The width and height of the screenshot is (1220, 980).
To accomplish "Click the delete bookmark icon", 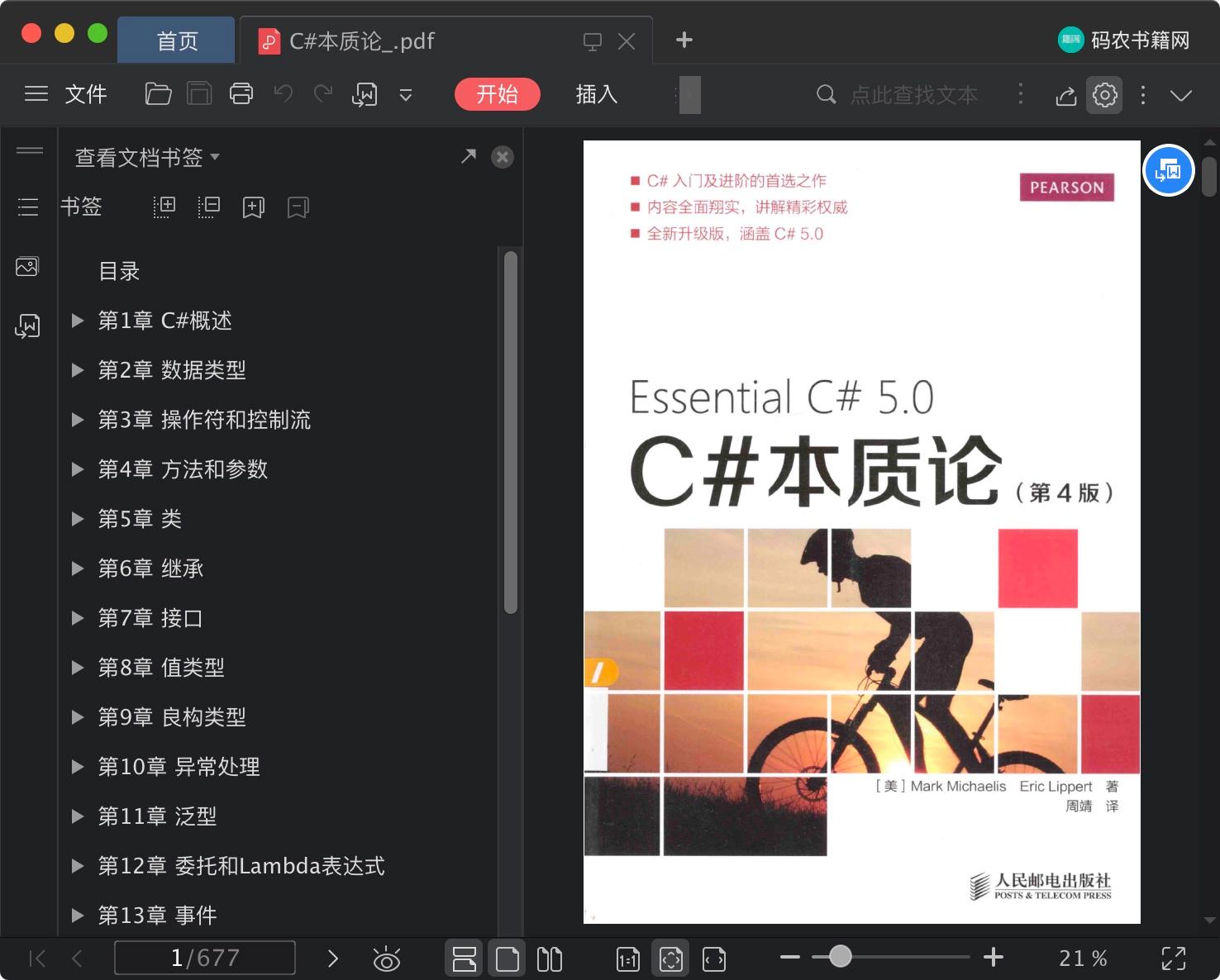I will [x=298, y=207].
